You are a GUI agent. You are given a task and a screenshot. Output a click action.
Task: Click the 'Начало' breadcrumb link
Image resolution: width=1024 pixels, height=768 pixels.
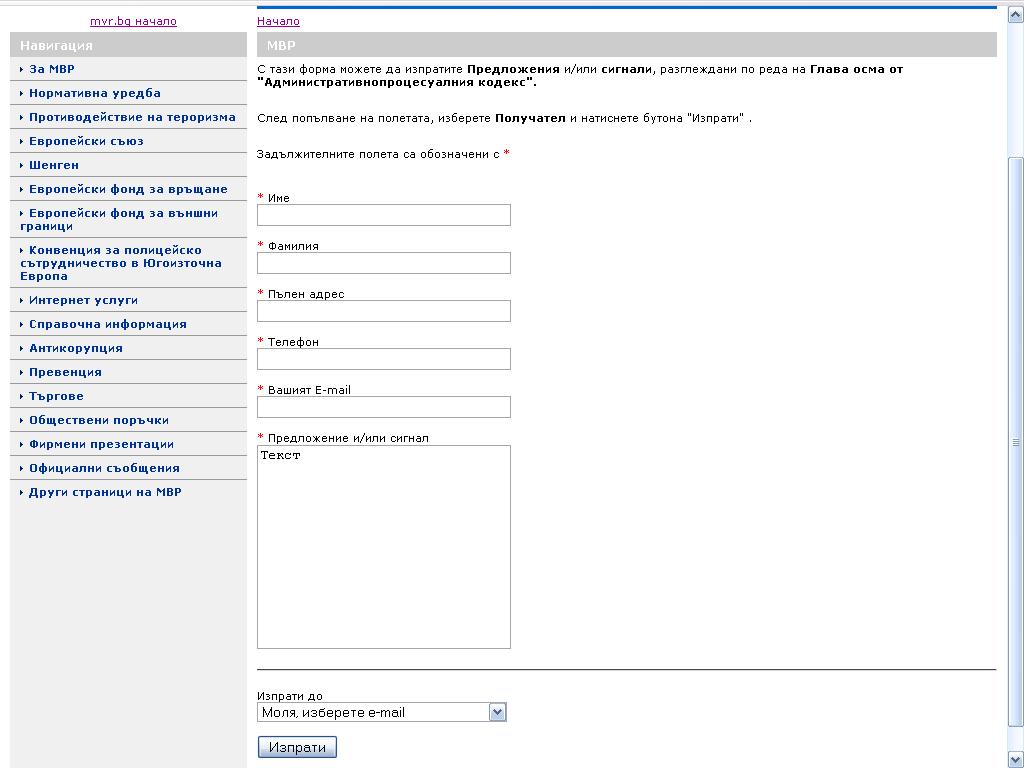[x=278, y=21]
